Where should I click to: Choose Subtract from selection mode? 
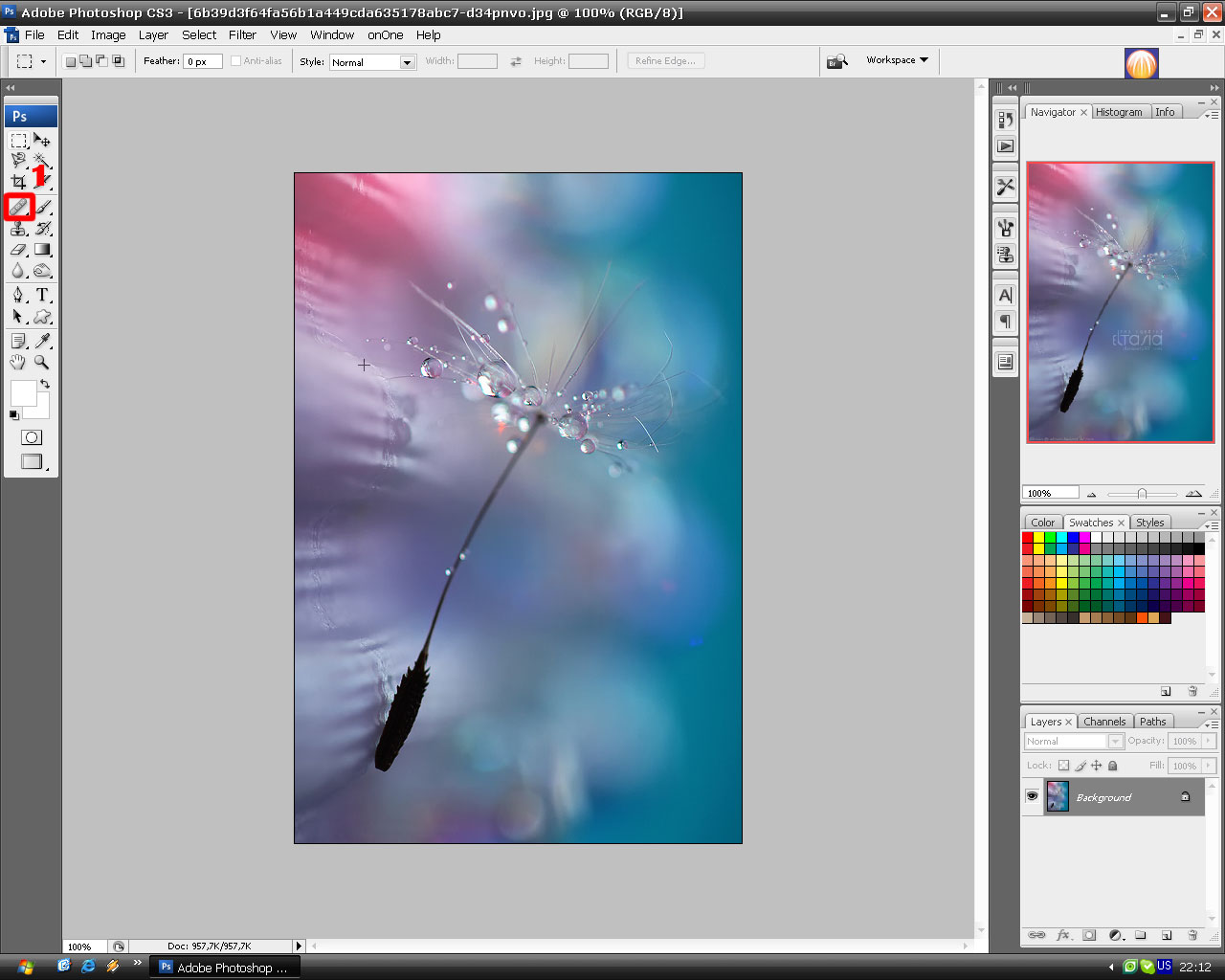pos(102,61)
